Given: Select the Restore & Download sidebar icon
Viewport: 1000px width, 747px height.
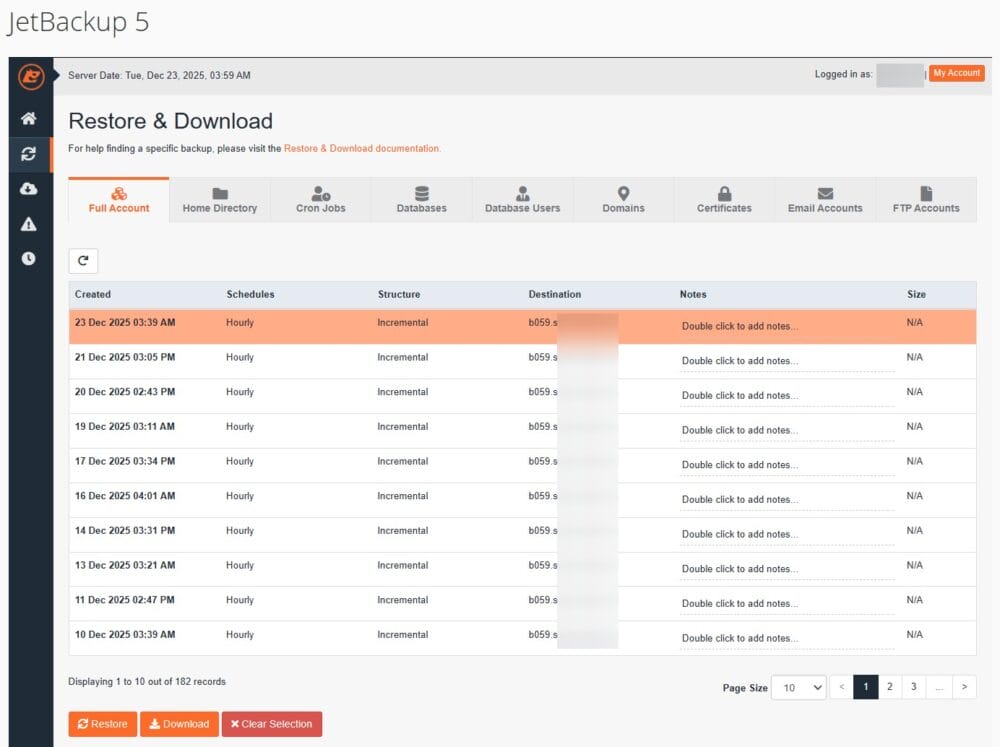Looking at the screenshot, I should tap(29, 154).
